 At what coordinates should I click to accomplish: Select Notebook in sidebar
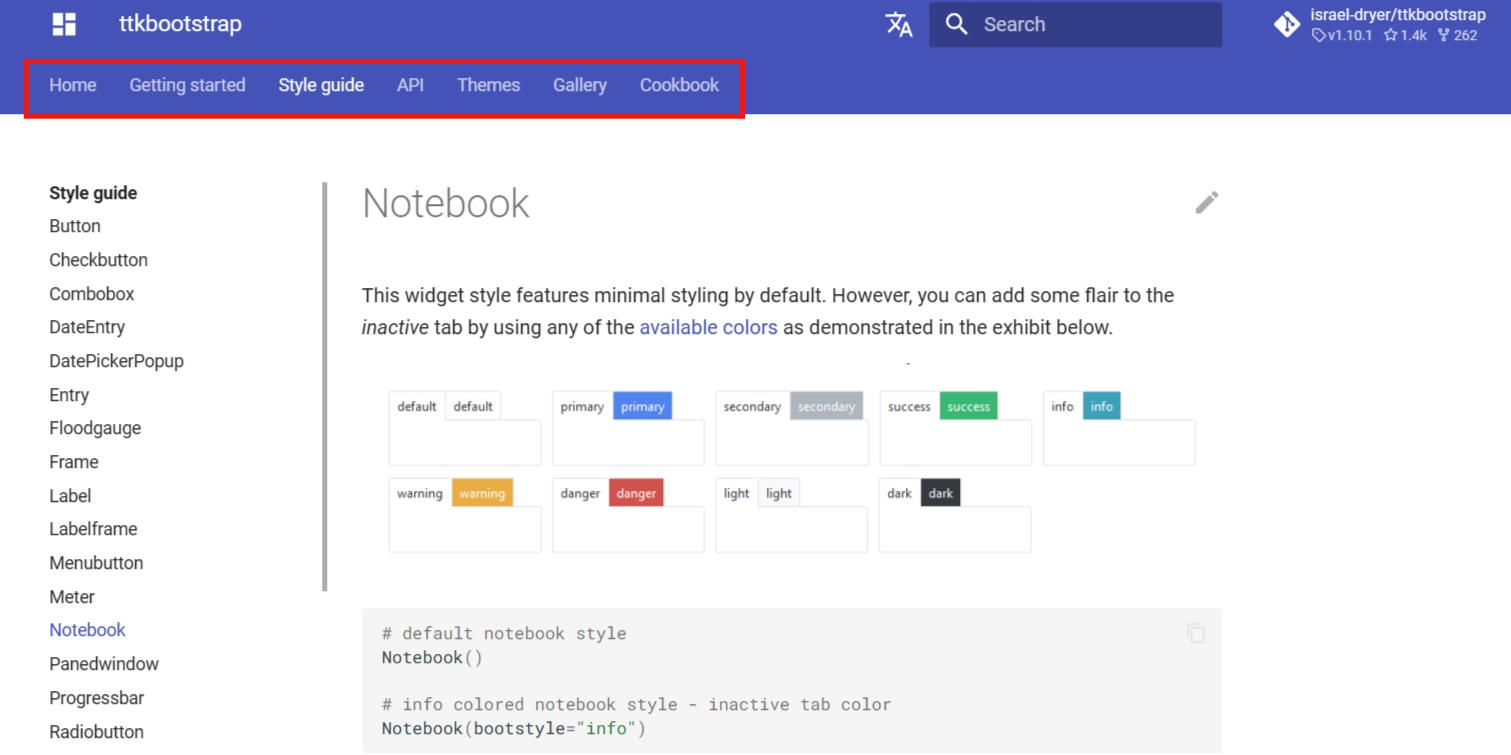pyautogui.click(x=87, y=630)
